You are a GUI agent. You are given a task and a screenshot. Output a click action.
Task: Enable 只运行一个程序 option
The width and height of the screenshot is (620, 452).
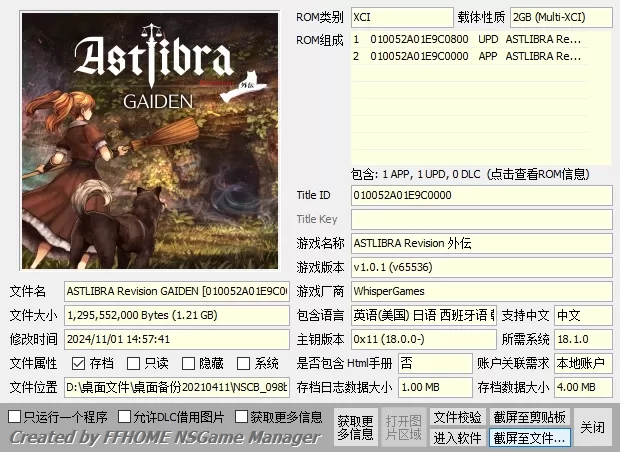tap(15, 417)
